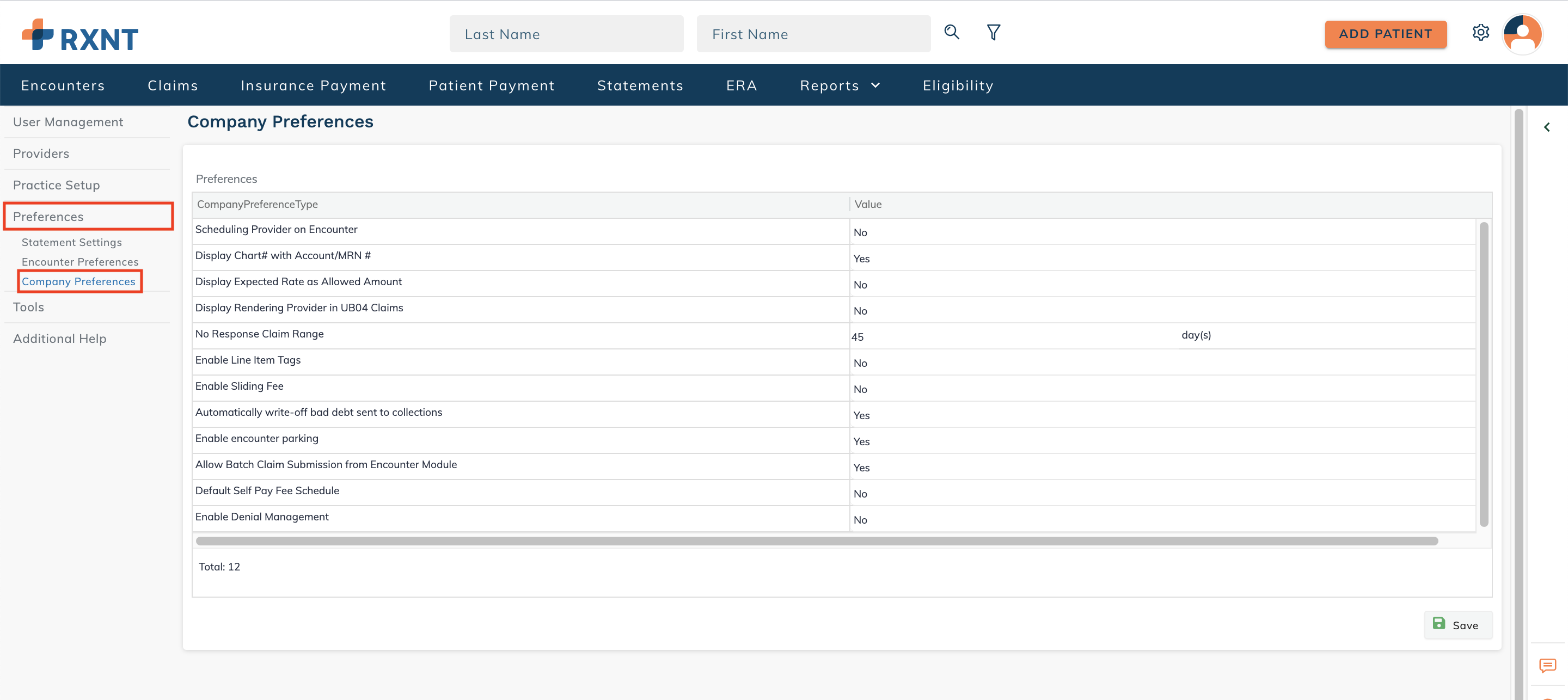The image size is (1568, 700).
Task: Change Automatically write-off bad debt value
Action: [x=1162, y=415]
